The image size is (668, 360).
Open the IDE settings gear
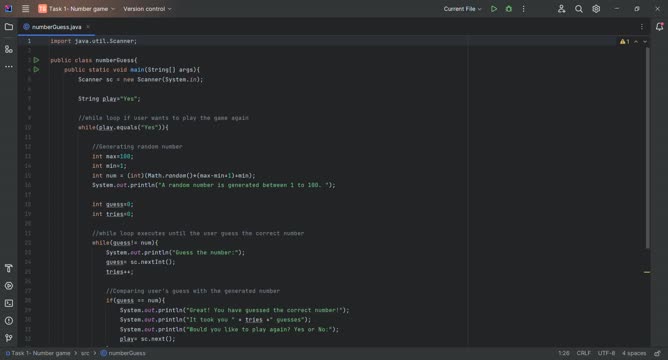[x=596, y=9]
